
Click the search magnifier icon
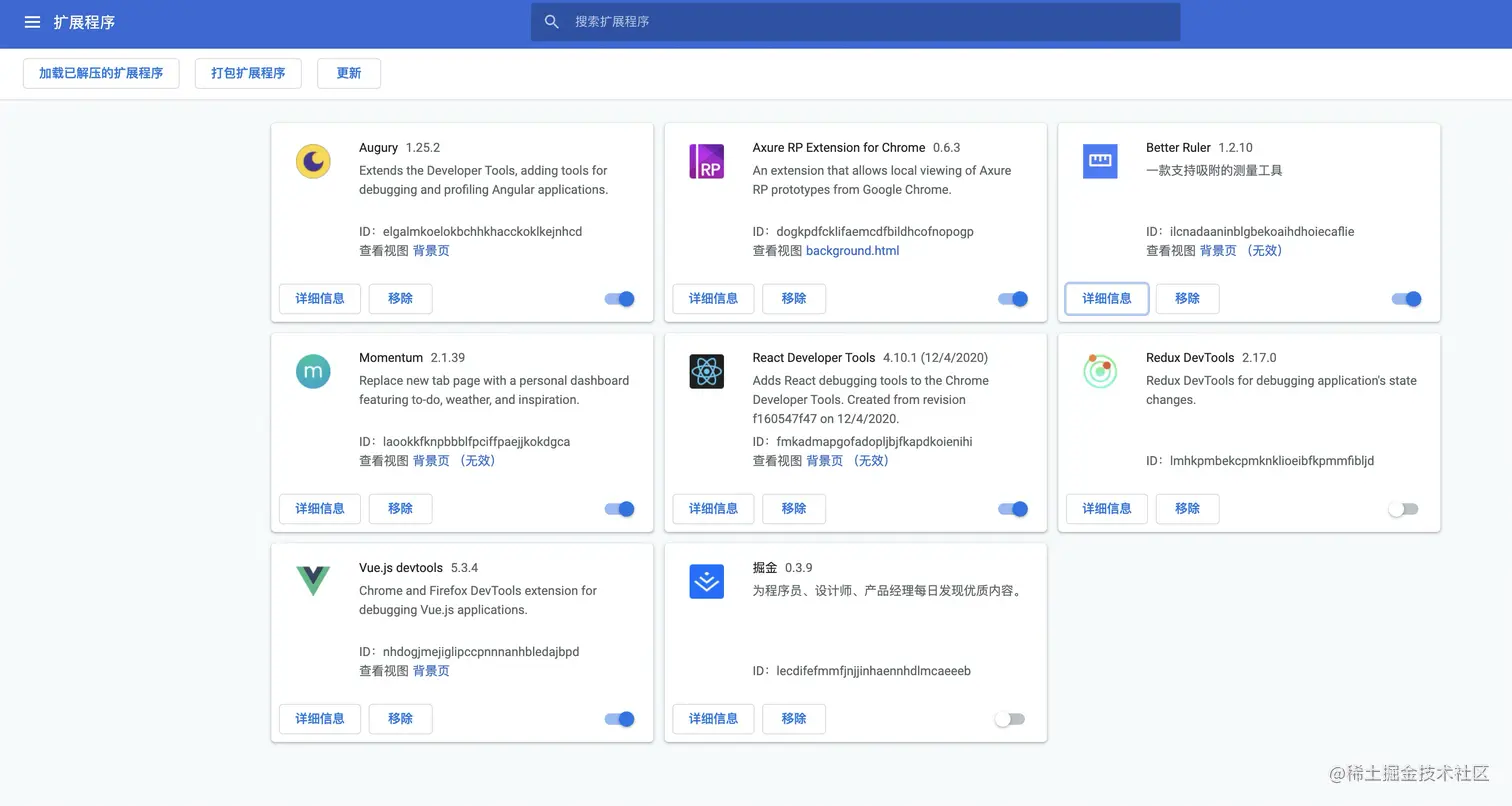click(x=551, y=22)
